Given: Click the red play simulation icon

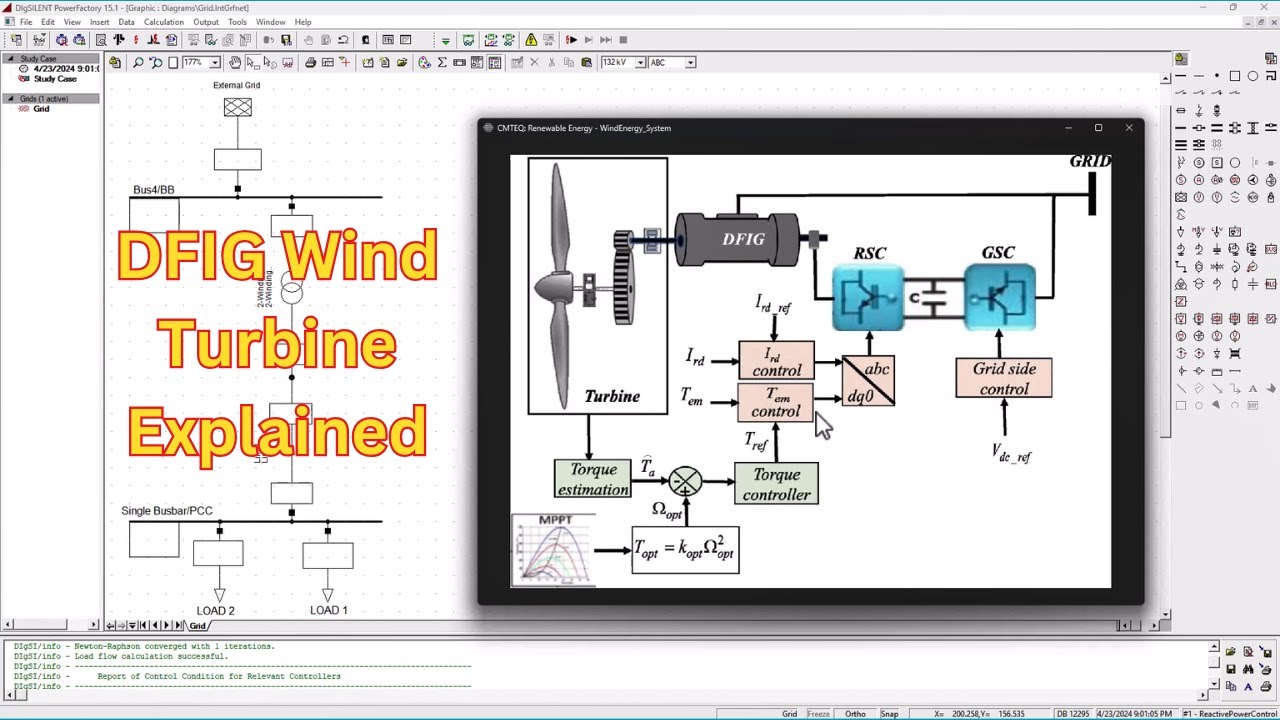Looking at the screenshot, I should 572,40.
